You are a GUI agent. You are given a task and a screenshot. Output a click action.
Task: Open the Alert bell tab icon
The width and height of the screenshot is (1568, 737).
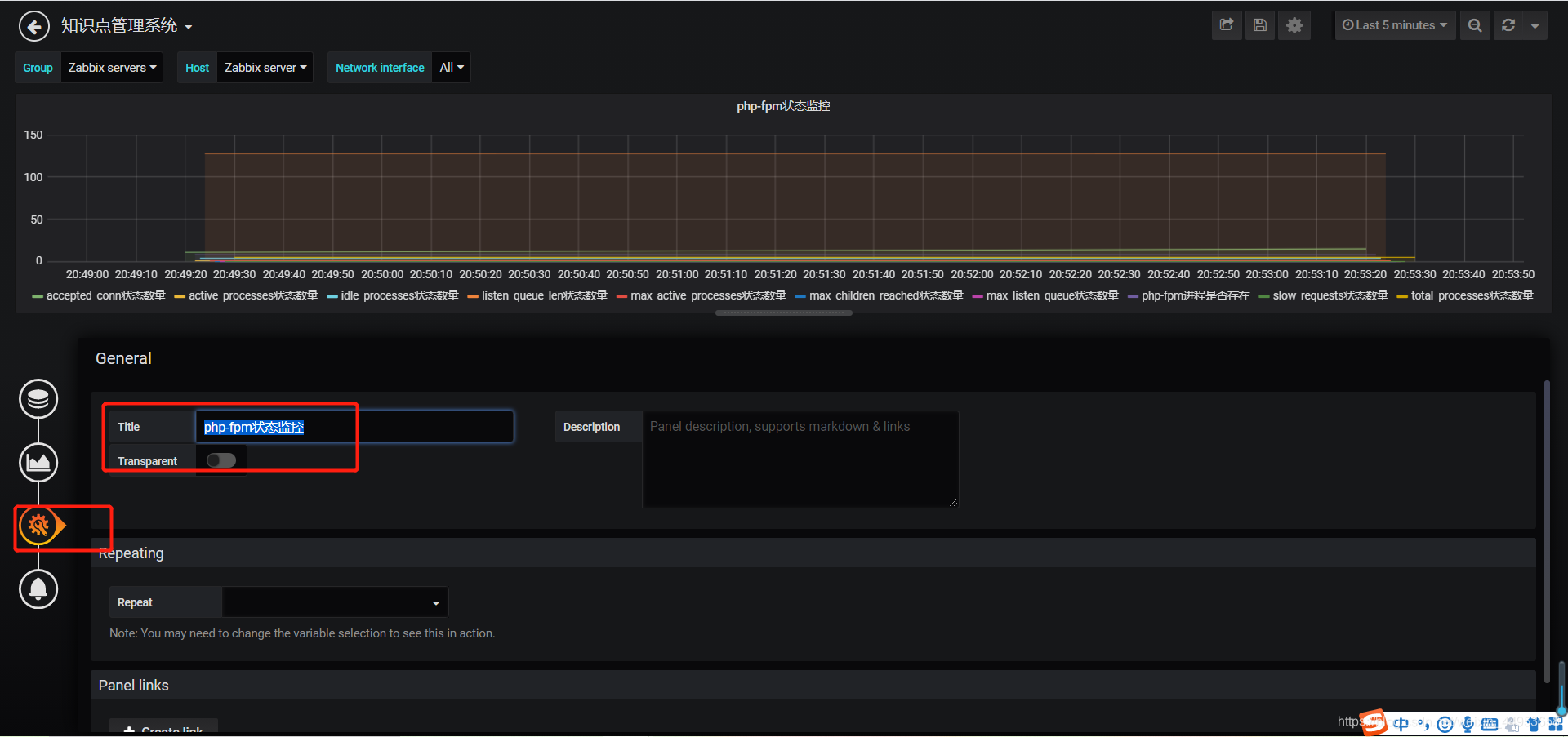[x=38, y=589]
